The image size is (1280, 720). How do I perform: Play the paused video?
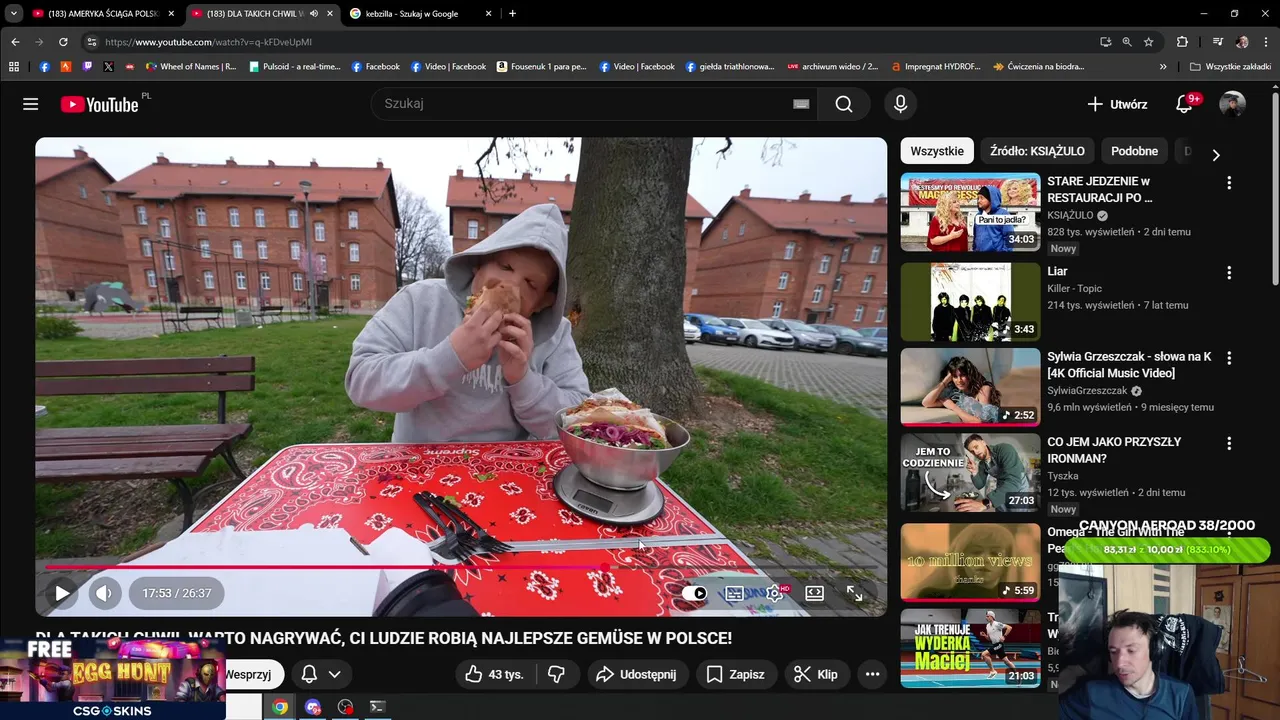(62, 593)
